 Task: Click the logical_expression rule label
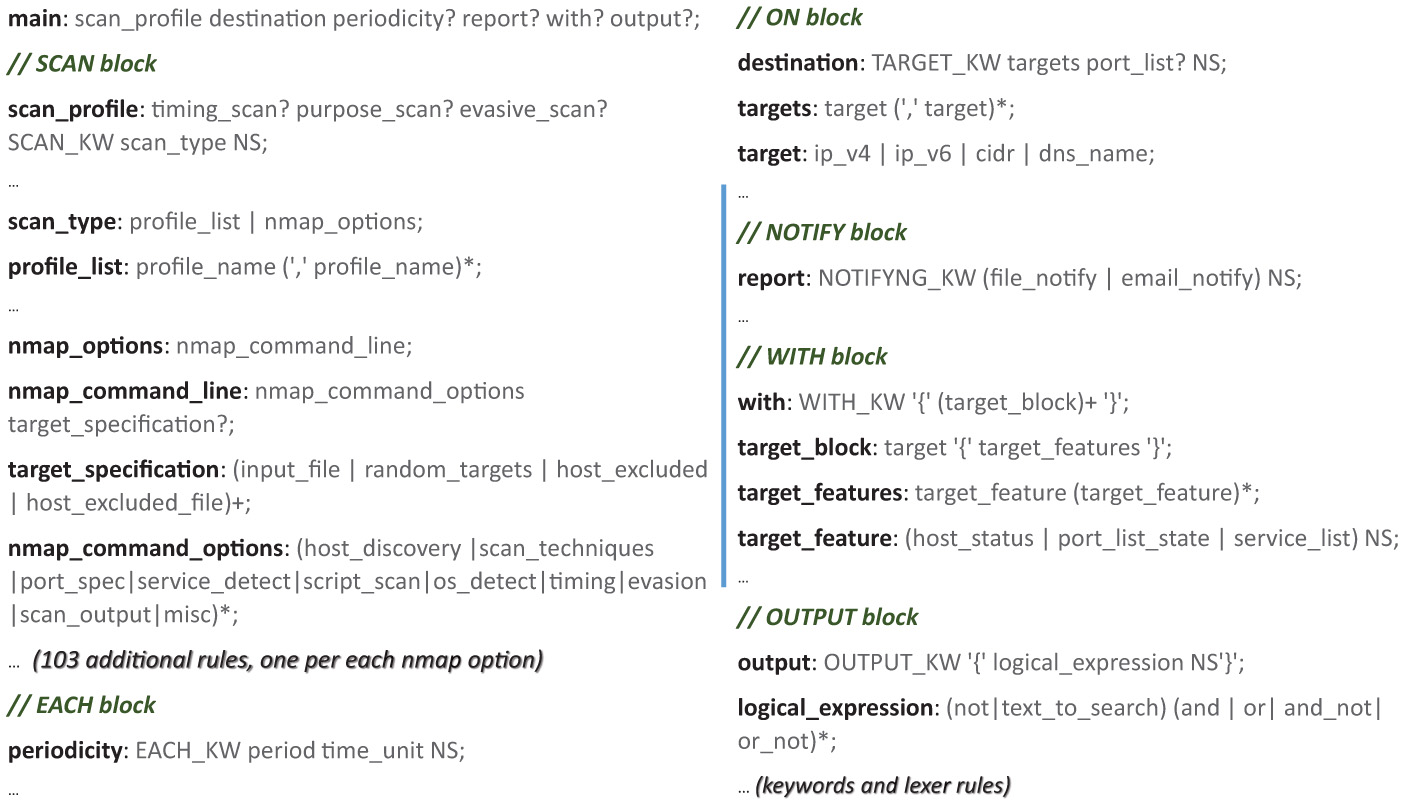click(x=836, y=708)
